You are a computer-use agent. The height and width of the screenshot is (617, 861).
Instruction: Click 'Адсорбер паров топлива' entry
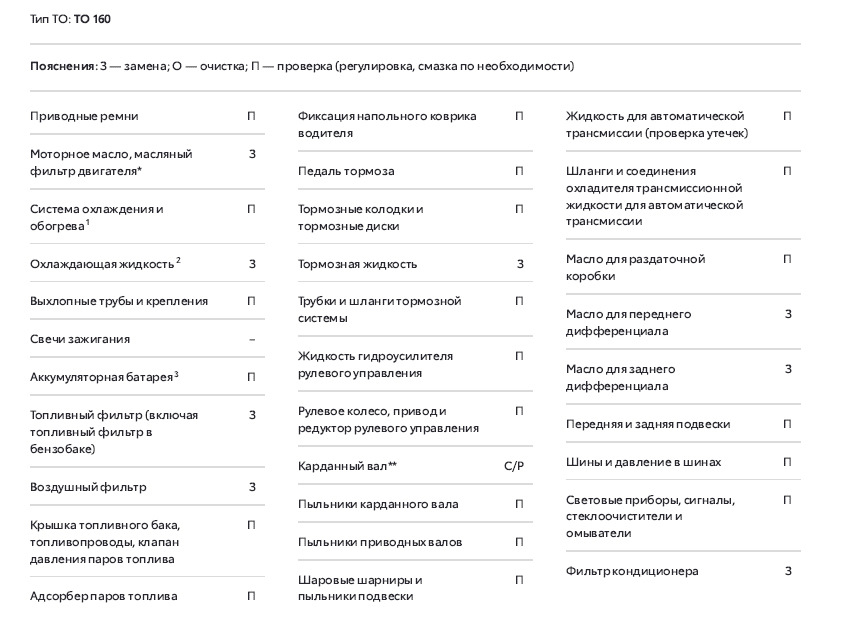pos(104,596)
